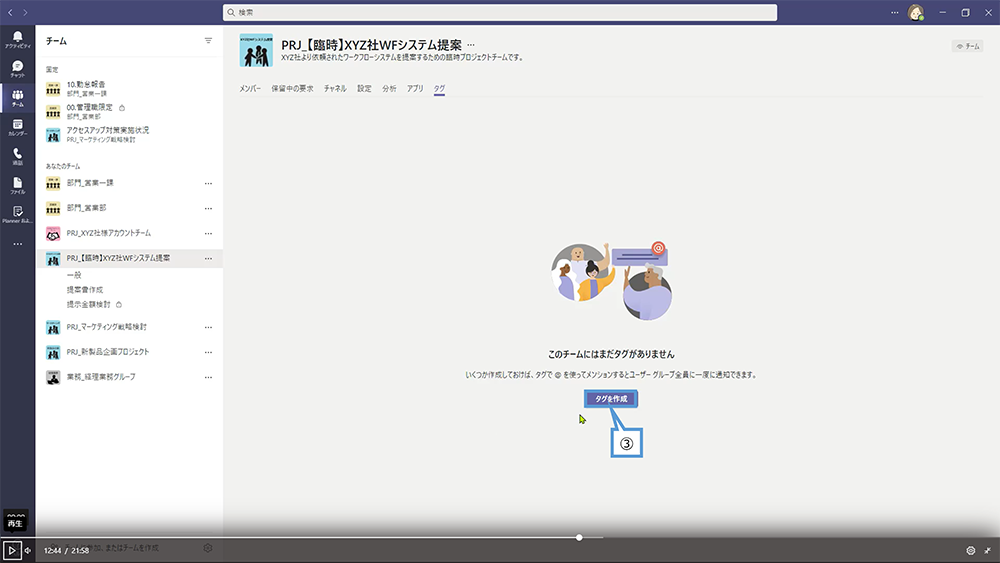Open more options for 部門_営業一課 team
Screen dimensions: 1000x563
pyautogui.click(x=208, y=184)
